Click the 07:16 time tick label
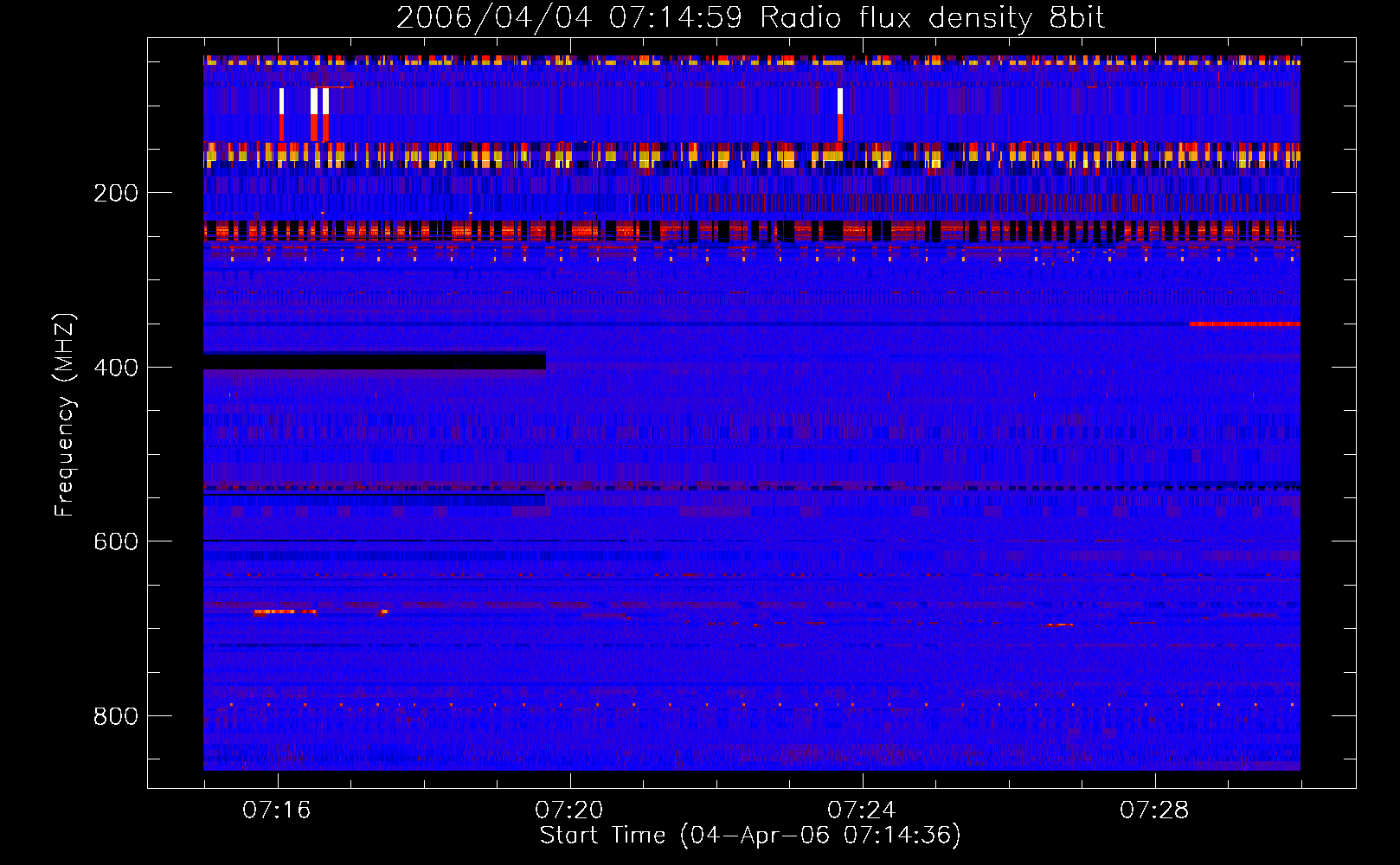1400x865 pixels. click(x=277, y=810)
